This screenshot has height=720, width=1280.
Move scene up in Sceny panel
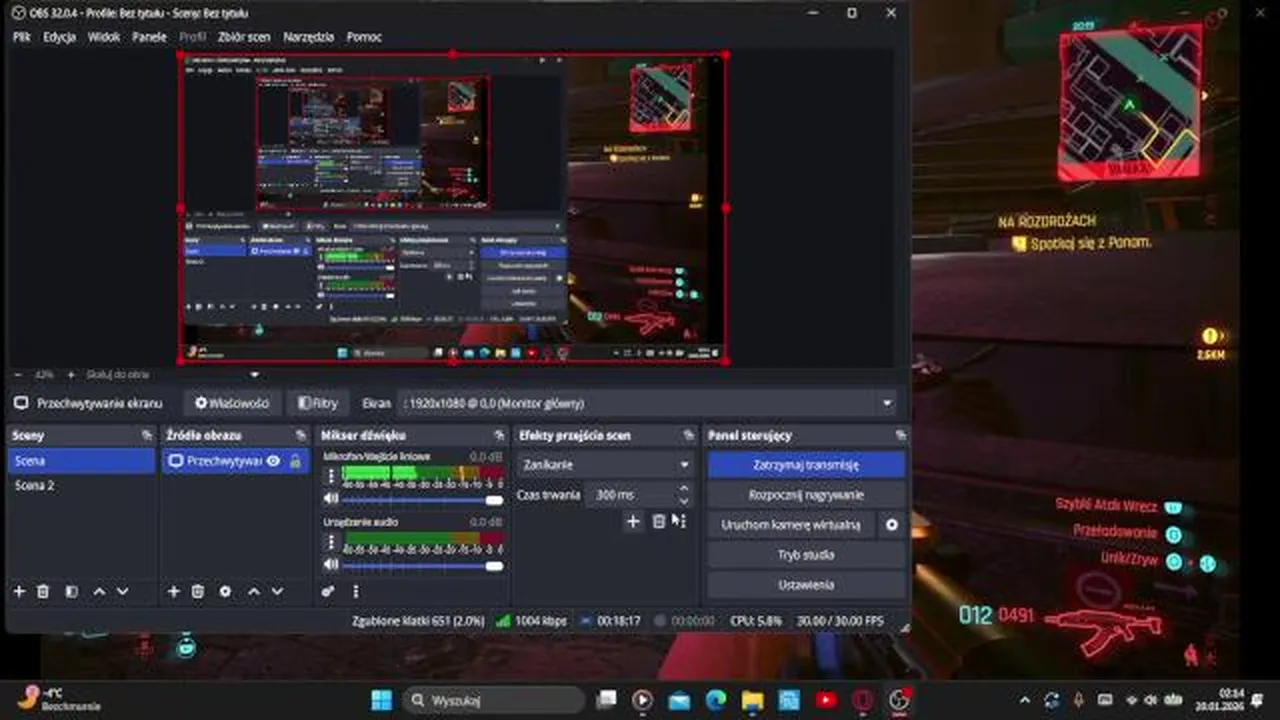click(99, 592)
